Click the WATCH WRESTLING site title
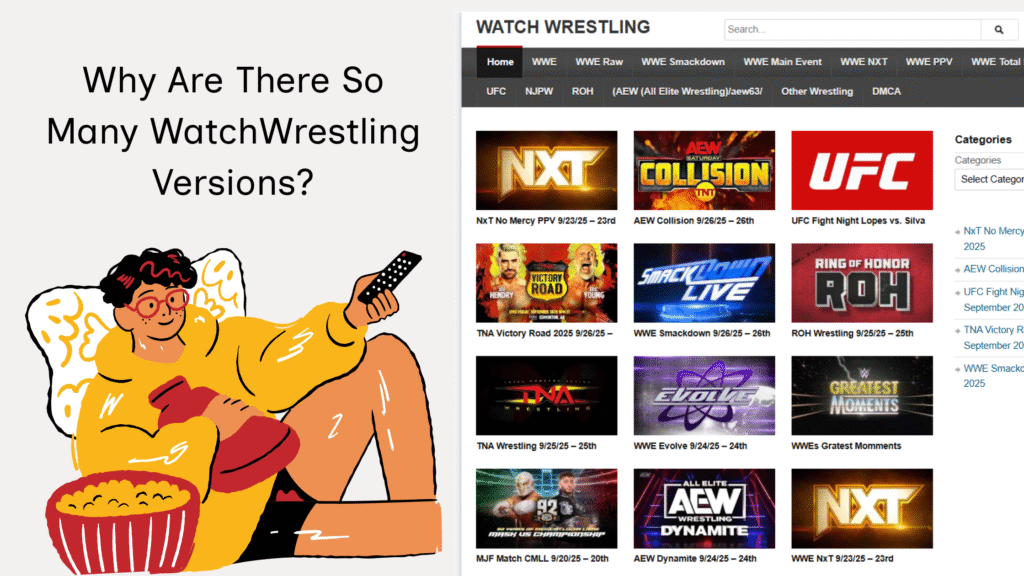1024x576 pixels. [x=563, y=27]
